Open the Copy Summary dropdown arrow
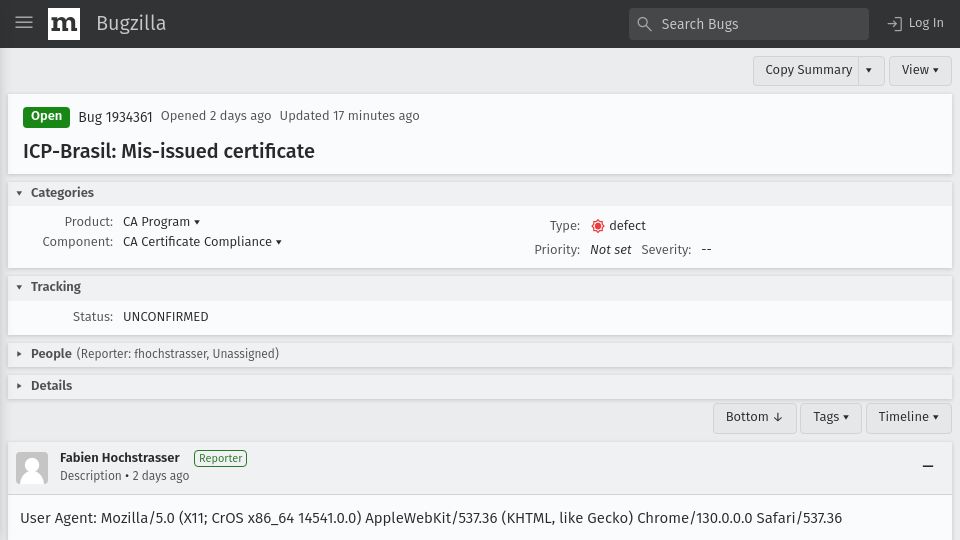Screen dimensions: 960x540 [871, 70]
